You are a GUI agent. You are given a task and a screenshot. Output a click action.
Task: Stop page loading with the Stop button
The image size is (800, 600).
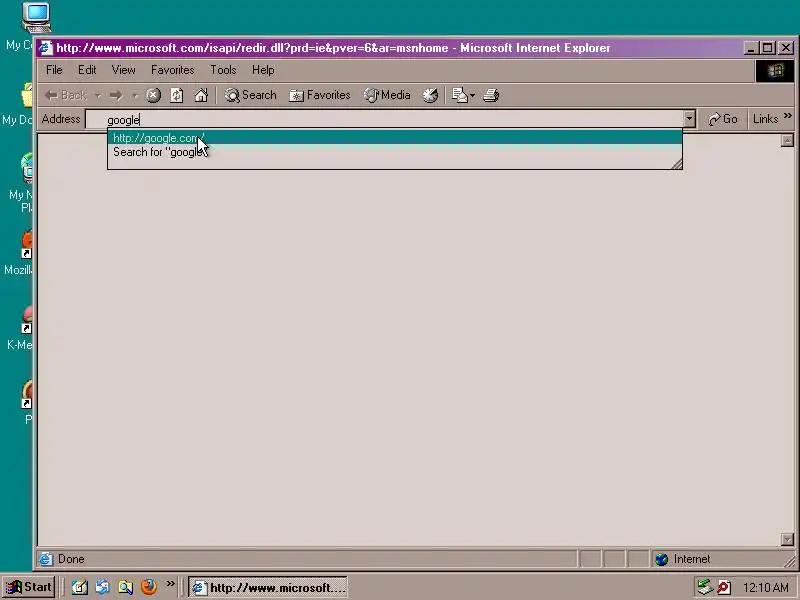pyautogui.click(x=153, y=95)
